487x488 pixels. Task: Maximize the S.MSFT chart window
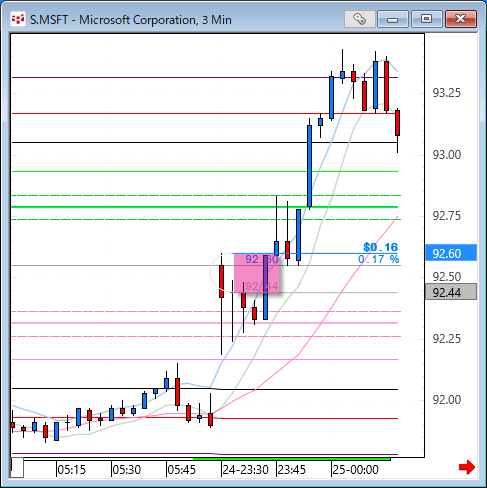click(x=426, y=19)
